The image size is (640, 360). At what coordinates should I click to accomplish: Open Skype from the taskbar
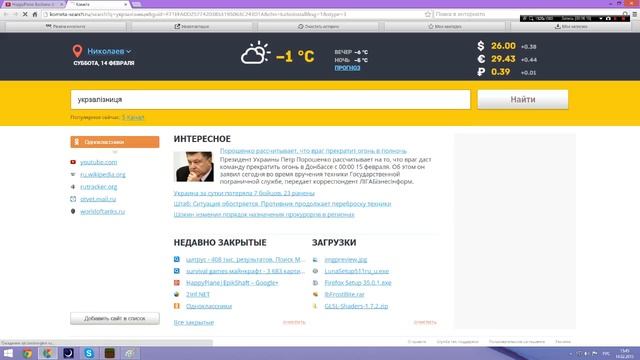[89, 353]
